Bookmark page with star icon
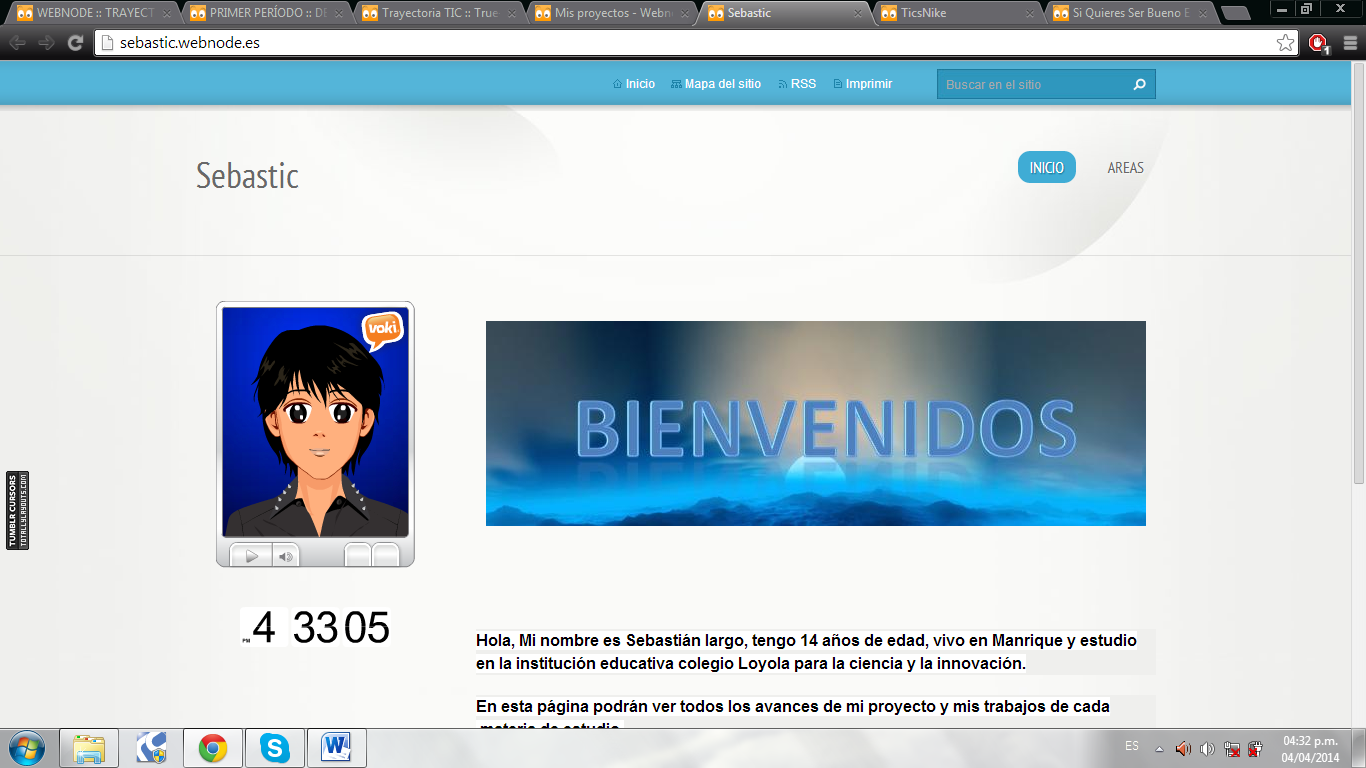The image size is (1366, 768). [1285, 43]
